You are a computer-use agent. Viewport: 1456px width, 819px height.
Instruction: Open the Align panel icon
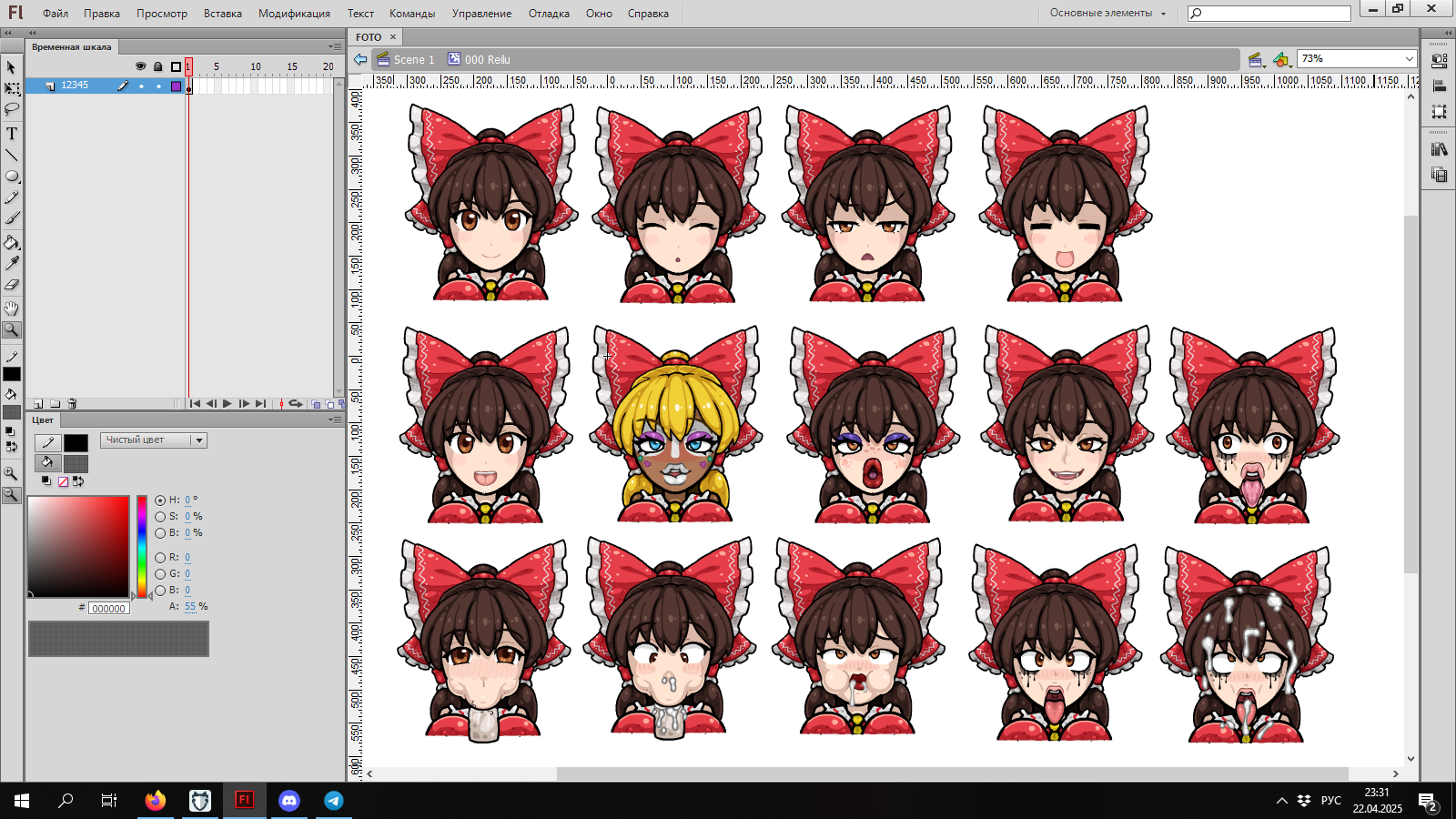[x=1439, y=86]
